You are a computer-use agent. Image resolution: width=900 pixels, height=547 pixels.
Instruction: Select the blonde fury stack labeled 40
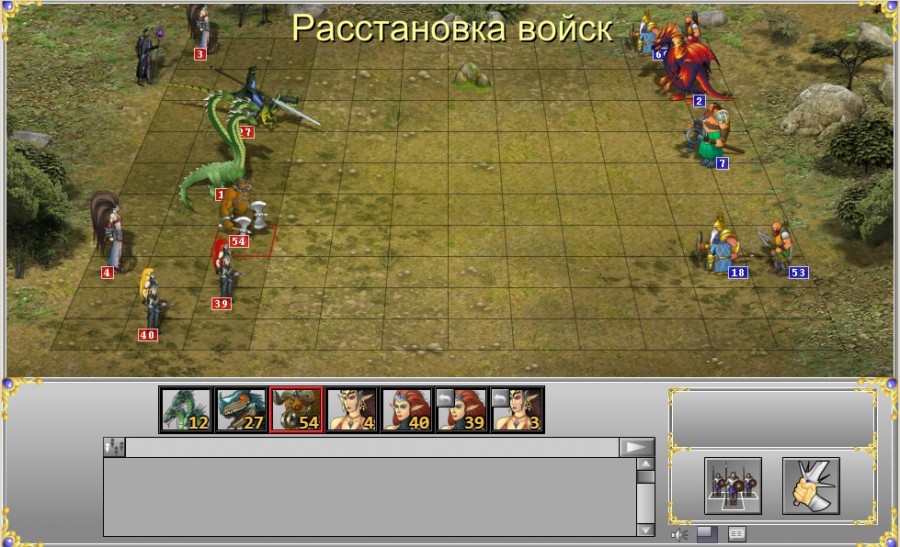tap(151, 303)
